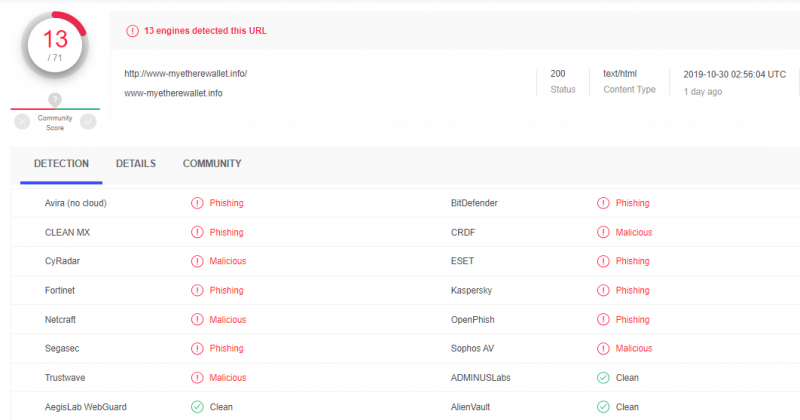Click the Avira (no cloud) engine name
The image size is (800, 420).
point(76,203)
